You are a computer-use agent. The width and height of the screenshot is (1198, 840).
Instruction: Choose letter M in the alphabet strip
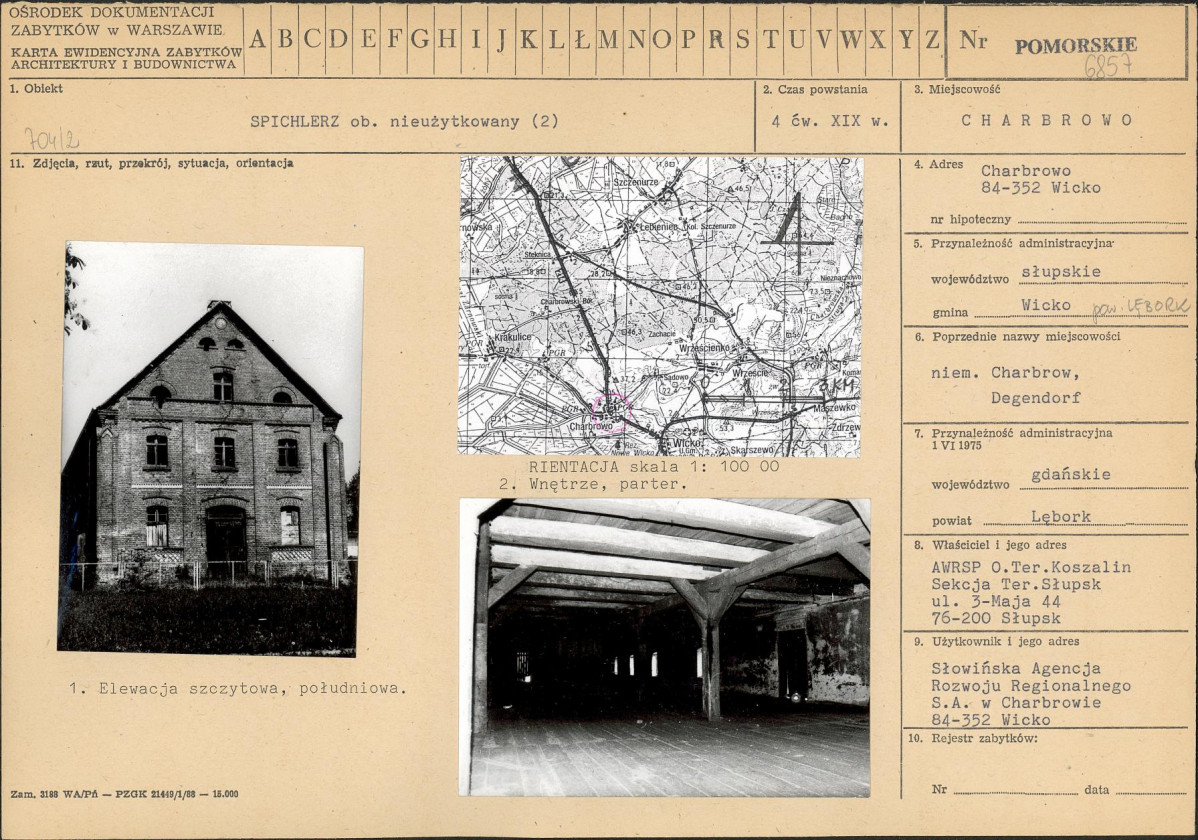[x=608, y=40]
